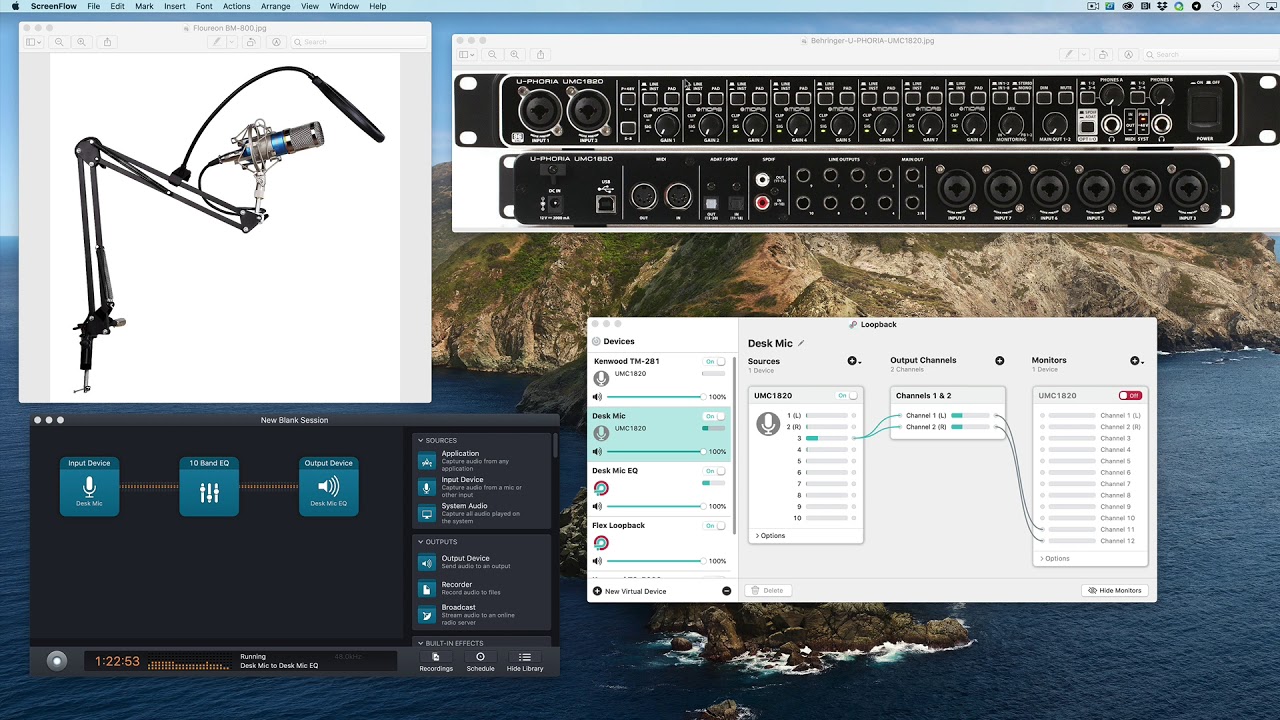The width and height of the screenshot is (1280, 720).
Task: Open the Actions menu
Action: coord(236,6)
